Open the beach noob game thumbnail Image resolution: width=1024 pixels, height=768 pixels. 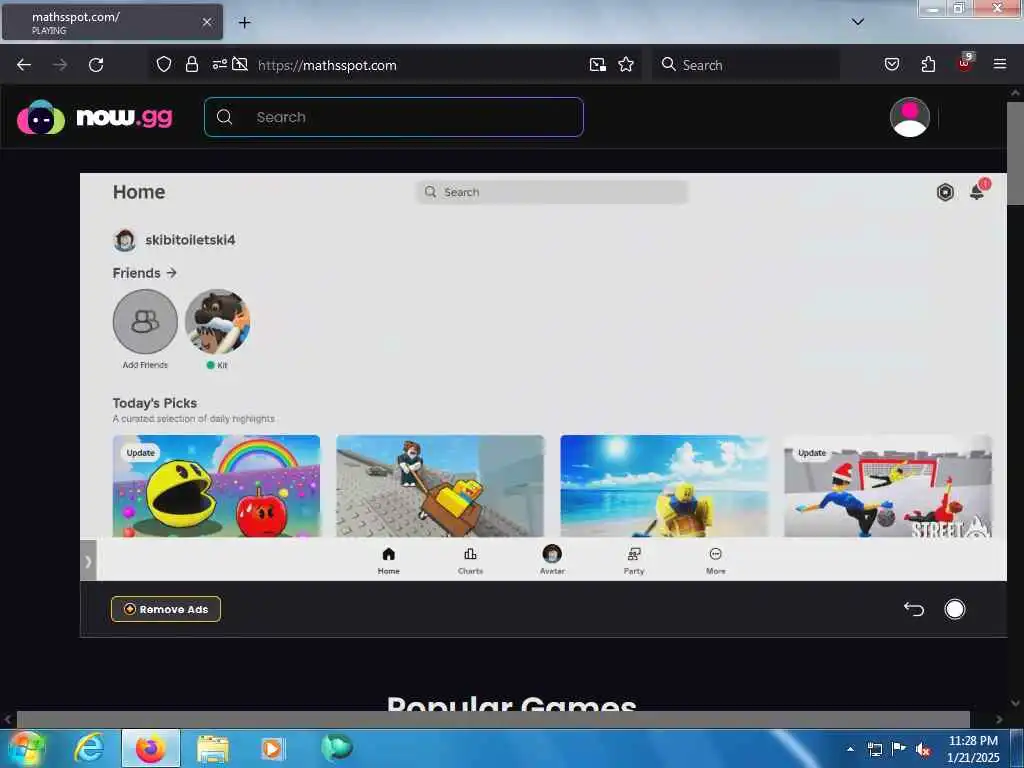(664, 486)
